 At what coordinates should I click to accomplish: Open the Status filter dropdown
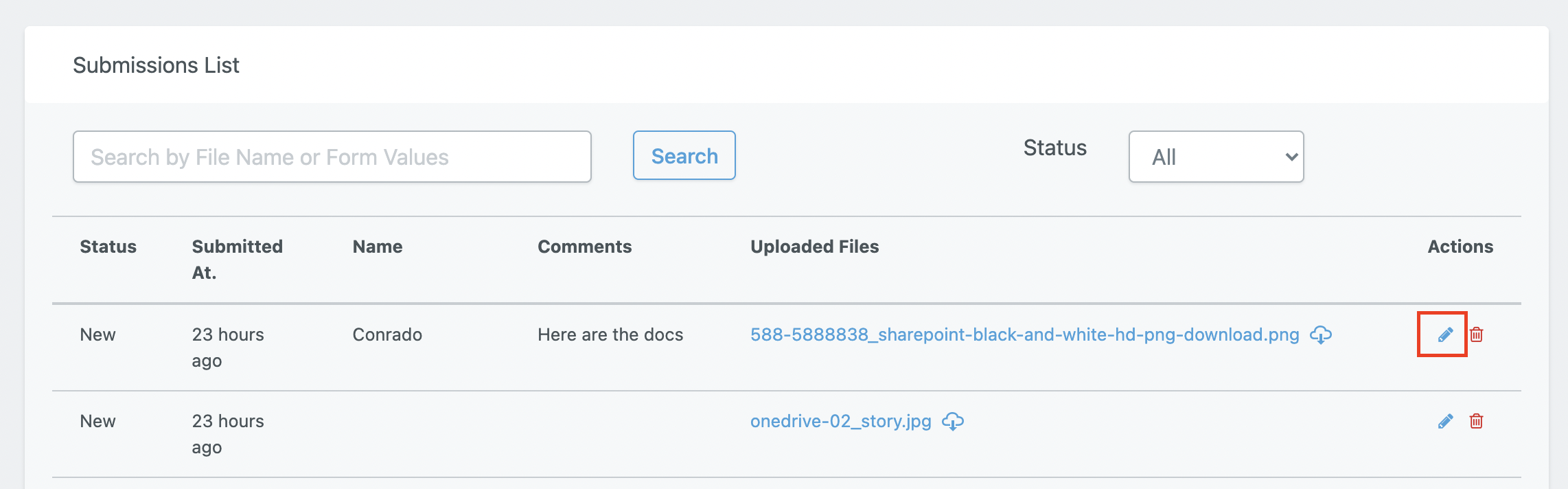point(1216,157)
